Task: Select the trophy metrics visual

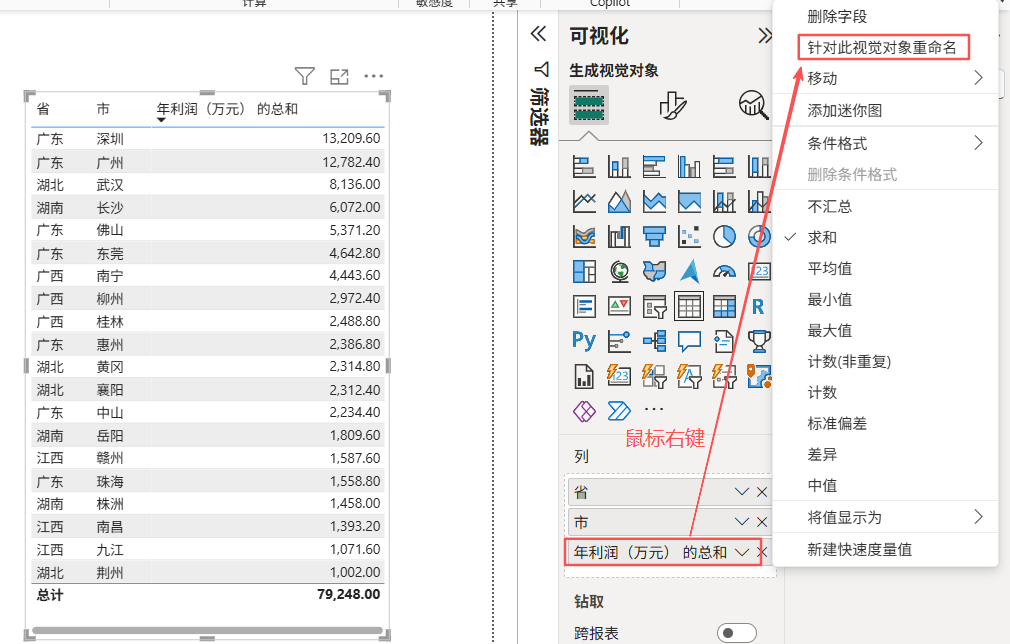Action: (x=758, y=341)
